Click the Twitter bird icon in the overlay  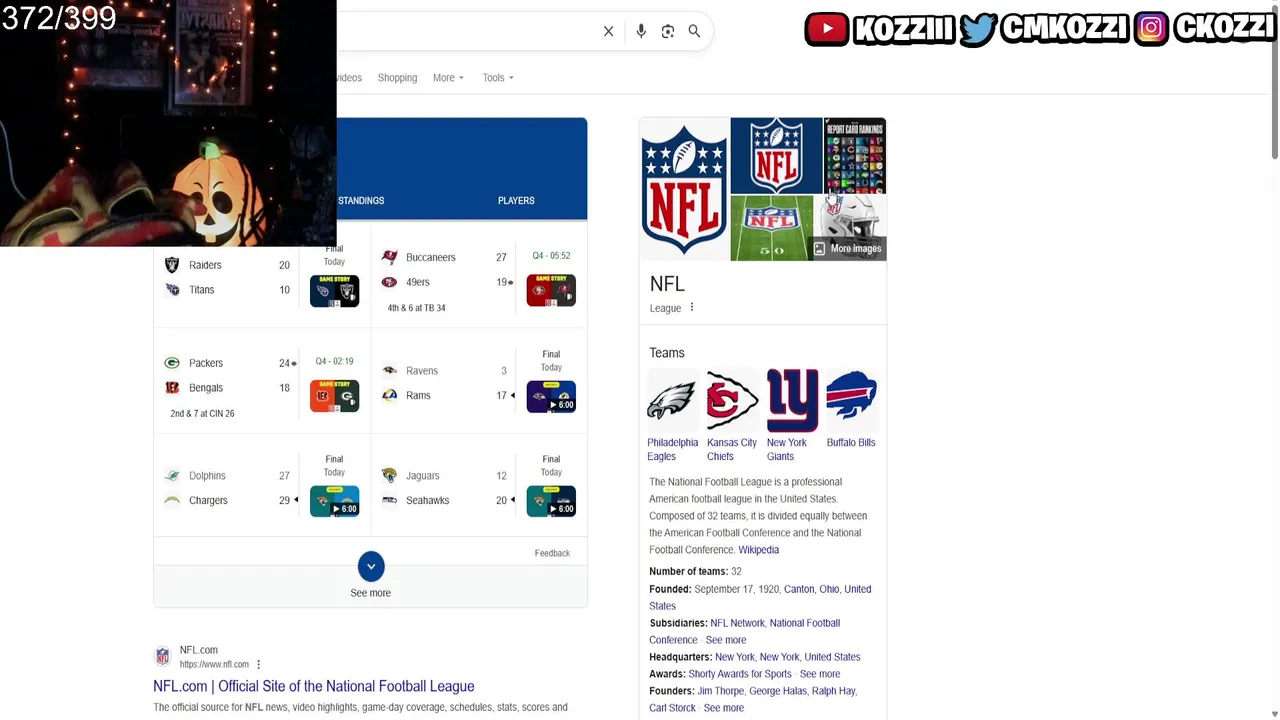click(978, 29)
